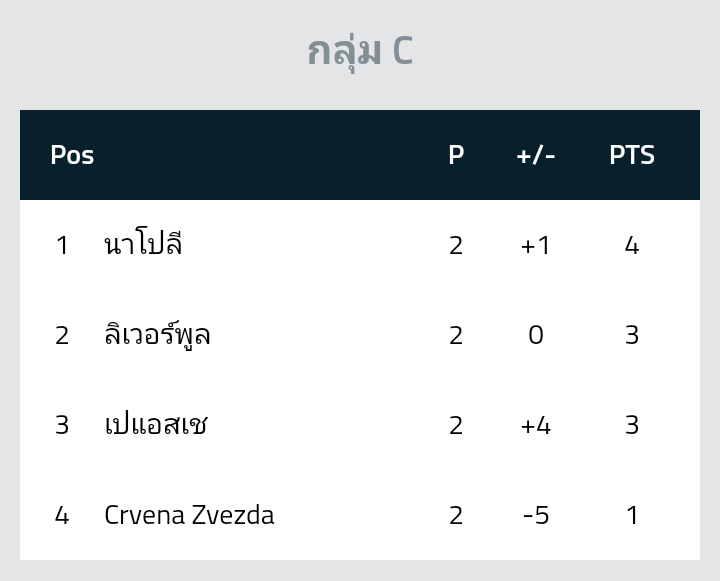
Task: Click the P column header
Action: 456,155
